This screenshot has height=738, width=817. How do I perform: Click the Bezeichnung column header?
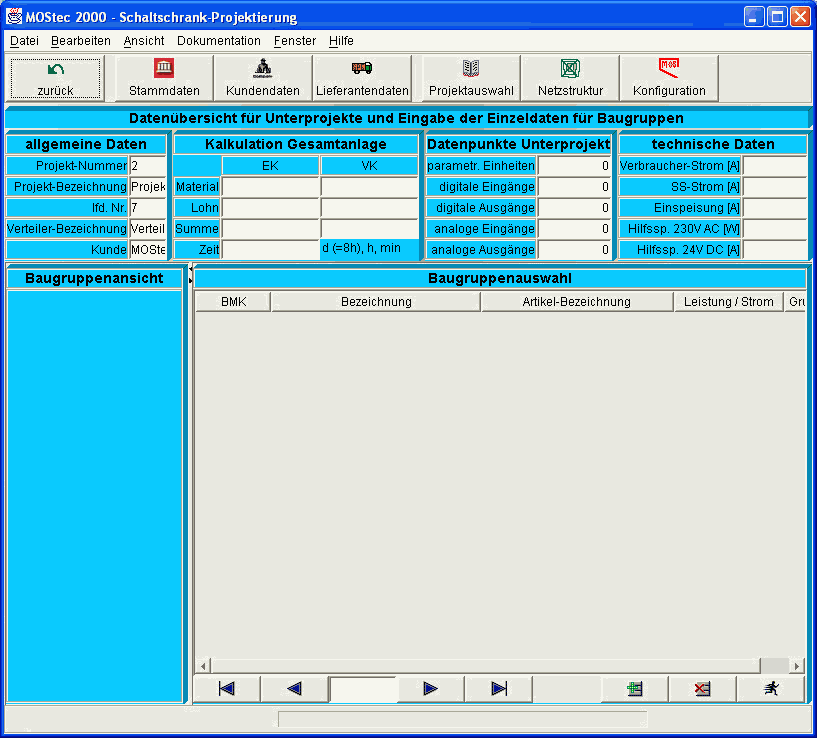click(376, 302)
